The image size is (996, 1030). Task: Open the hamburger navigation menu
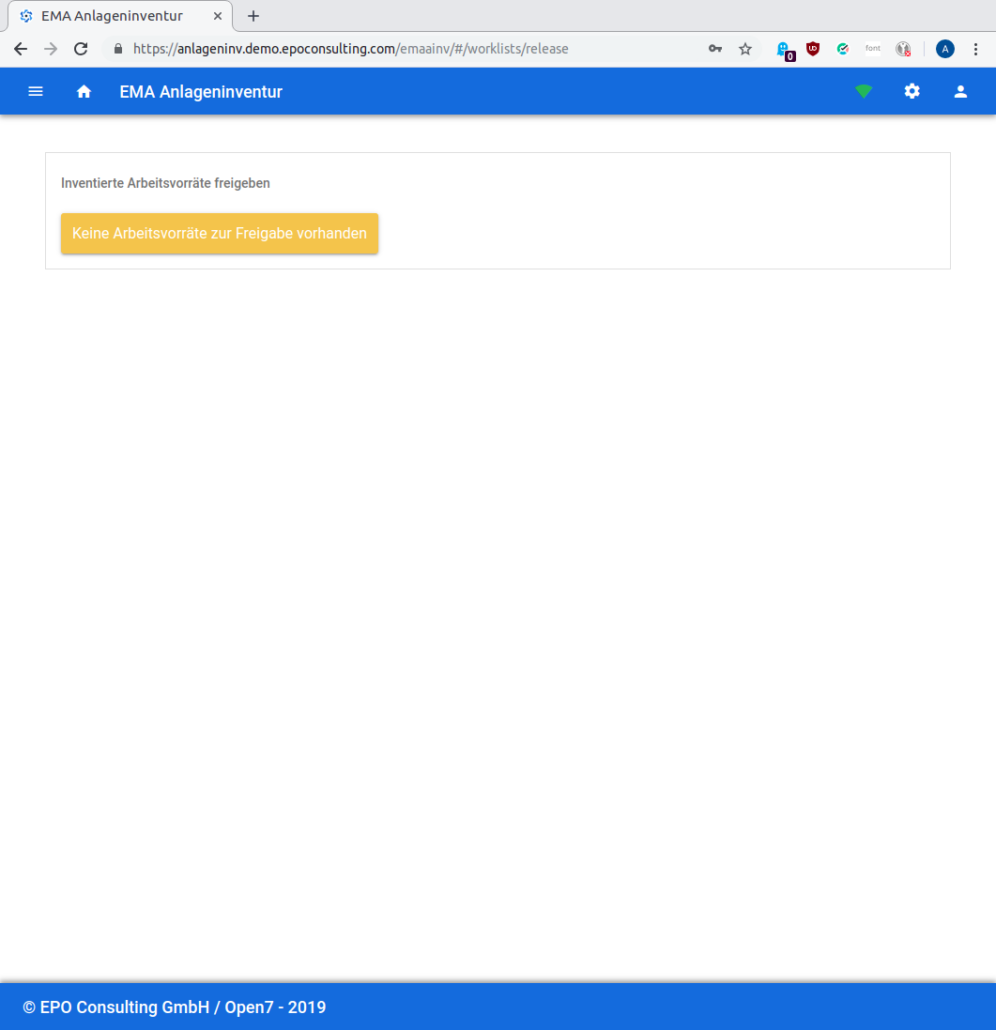click(x=35, y=91)
